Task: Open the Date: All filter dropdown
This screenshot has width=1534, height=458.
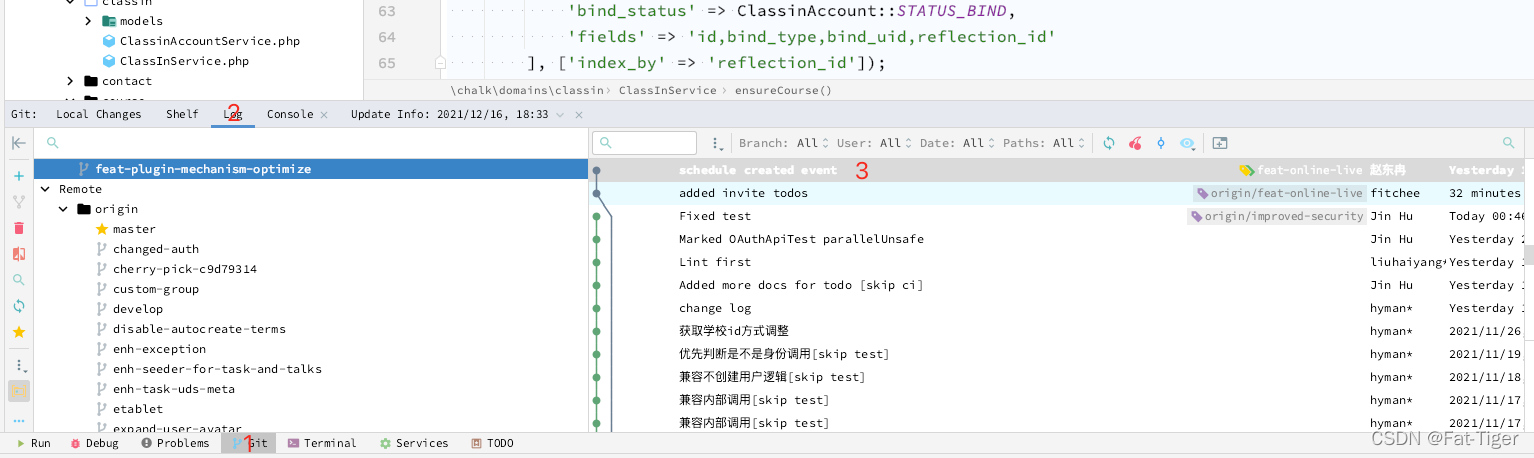Action: click(x=956, y=143)
